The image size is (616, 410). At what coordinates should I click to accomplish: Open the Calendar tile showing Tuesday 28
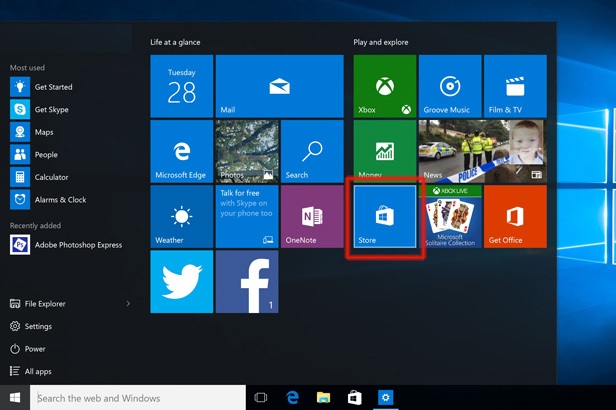pos(182,86)
